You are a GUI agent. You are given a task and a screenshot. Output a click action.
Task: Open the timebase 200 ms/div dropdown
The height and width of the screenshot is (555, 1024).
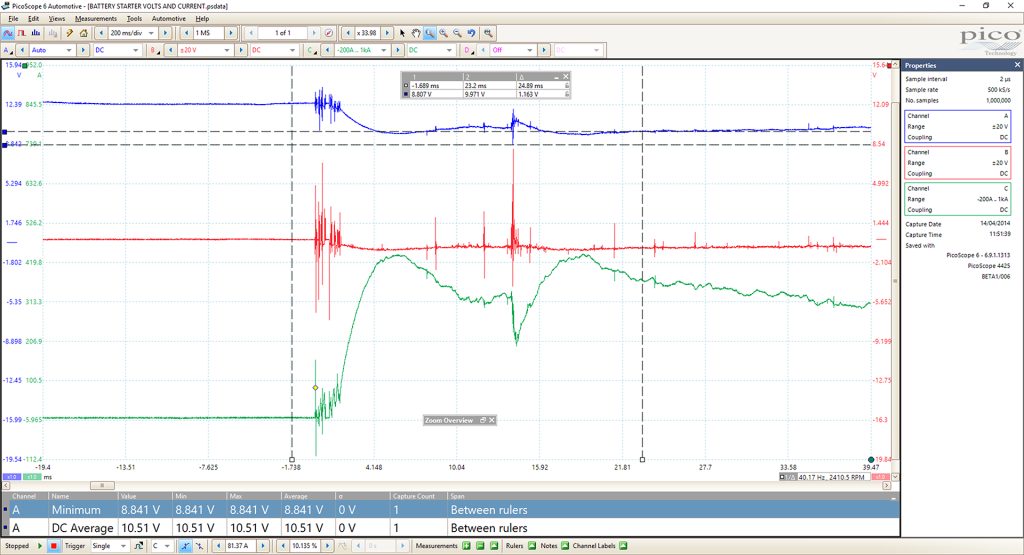(151, 33)
